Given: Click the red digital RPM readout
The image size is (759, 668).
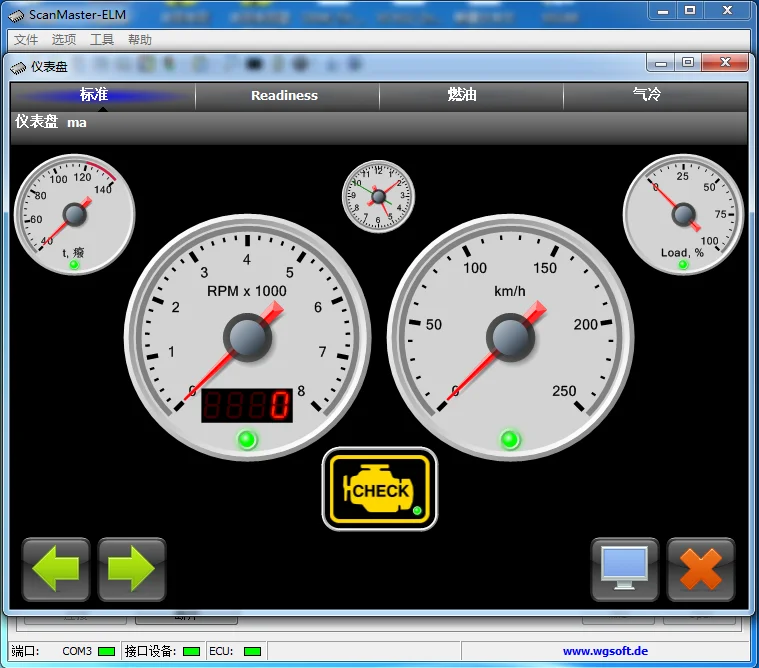Looking at the screenshot, I should click(247, 405).
